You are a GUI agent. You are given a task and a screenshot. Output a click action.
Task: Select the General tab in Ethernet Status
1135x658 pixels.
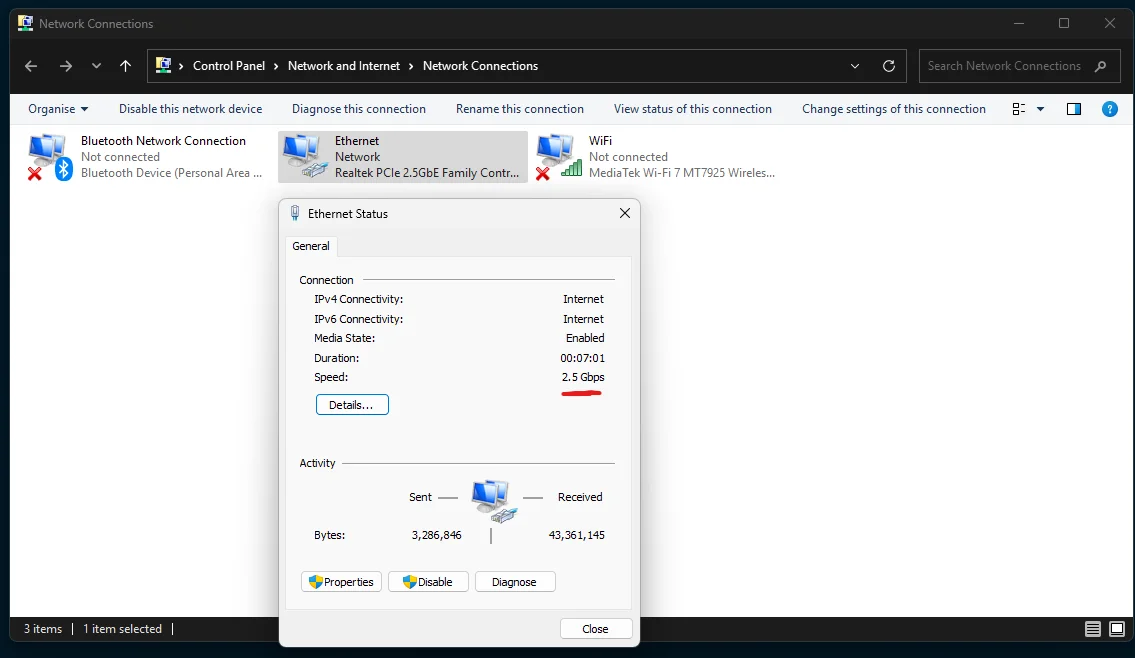[311, 246]
